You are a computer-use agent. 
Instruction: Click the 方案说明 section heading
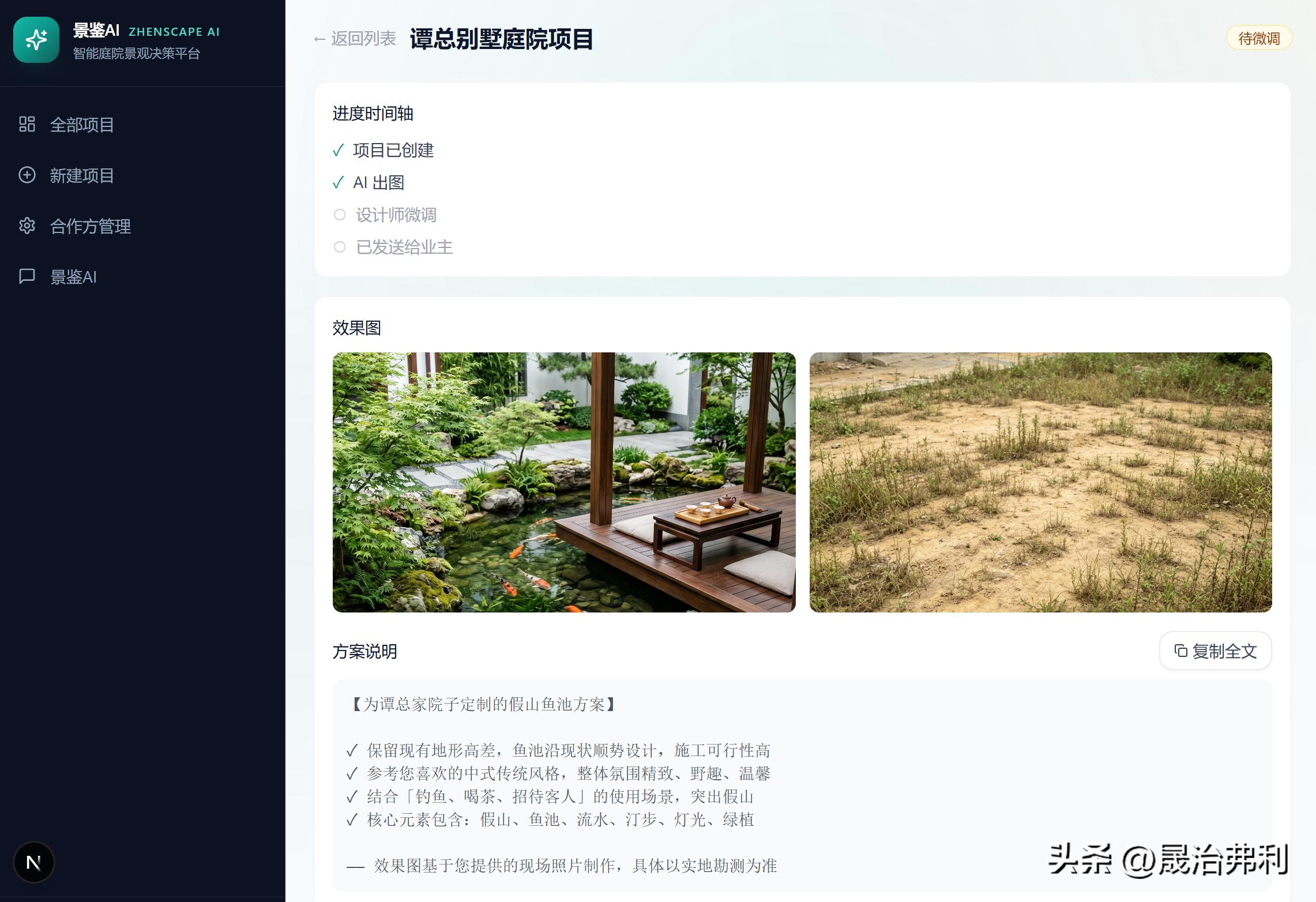(x=364, y=652)
